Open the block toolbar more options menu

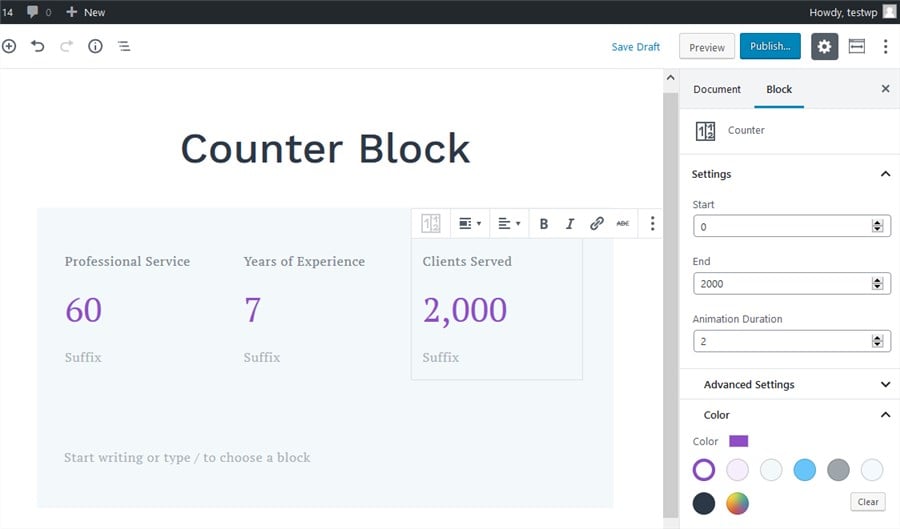pos(652,224)
